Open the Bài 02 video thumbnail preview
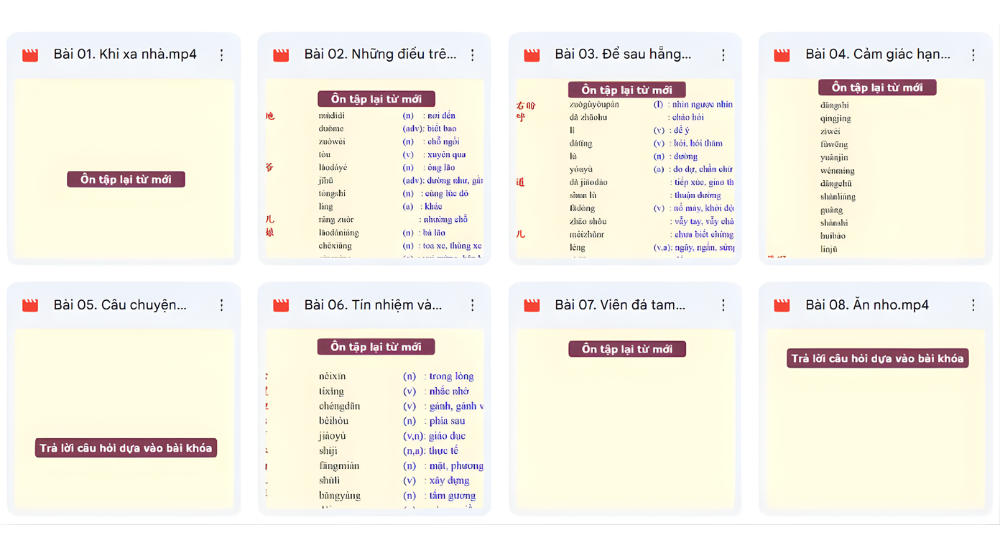The height and width of the screenshot is (550, 1000). [x=375, y=168]
